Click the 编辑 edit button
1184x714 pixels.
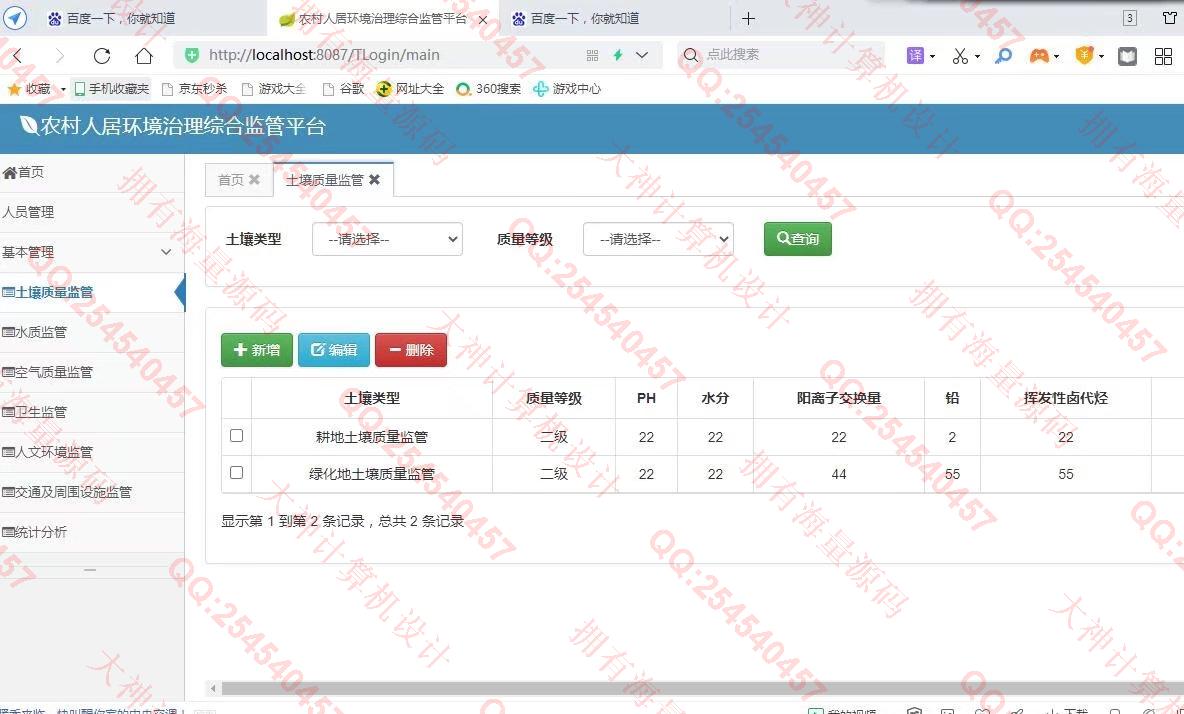tap(334, 350)
